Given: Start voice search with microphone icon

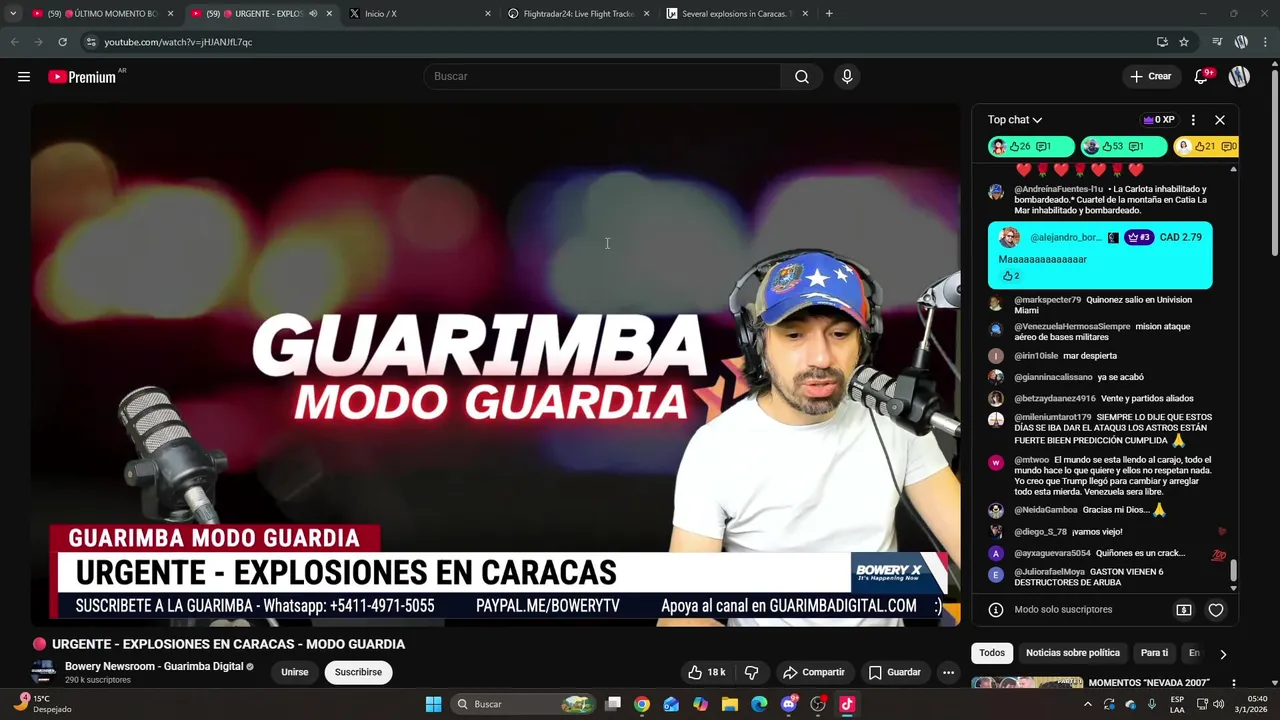Looking at the screenshot, I should click(x=847, y=76).
